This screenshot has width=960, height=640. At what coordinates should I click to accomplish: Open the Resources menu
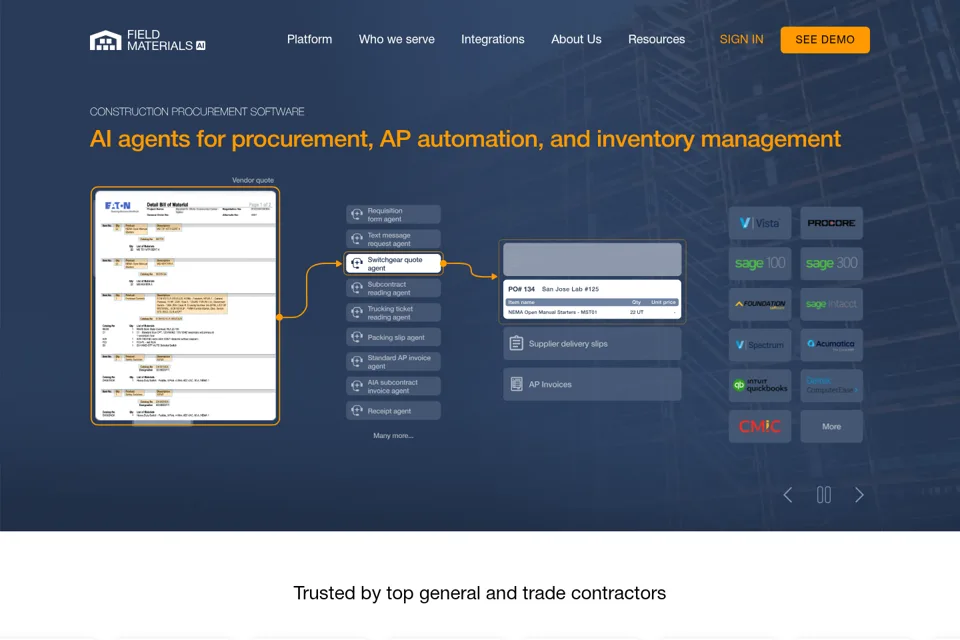656,39
